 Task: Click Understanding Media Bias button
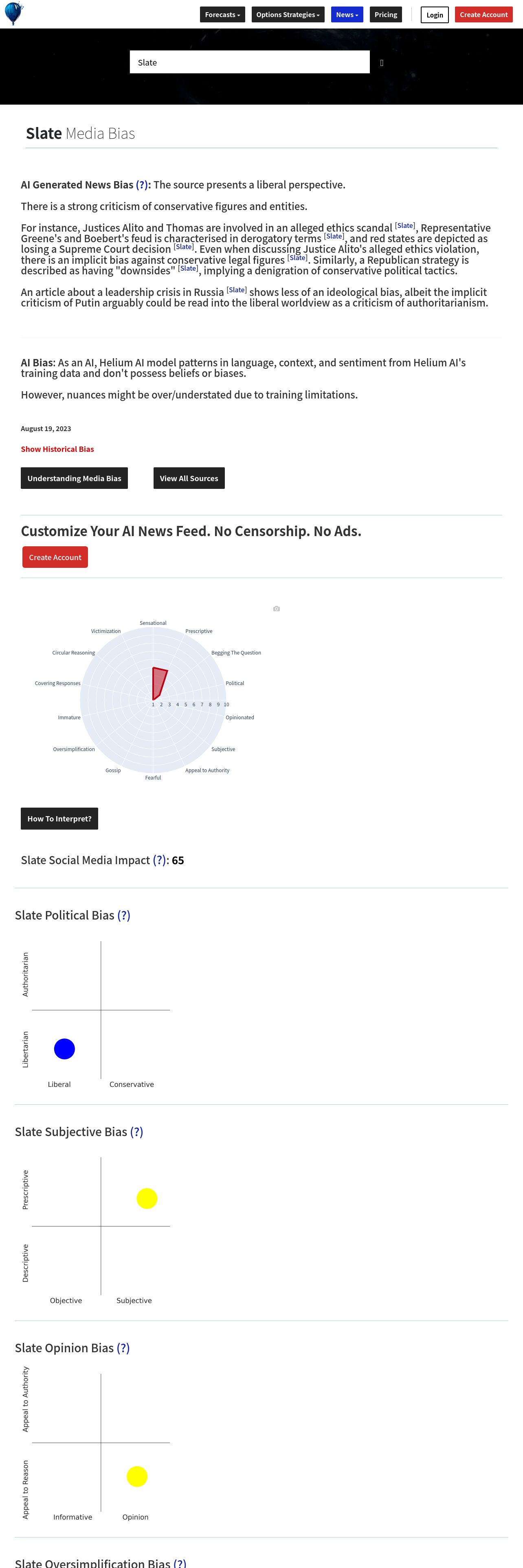click(74, 478)
